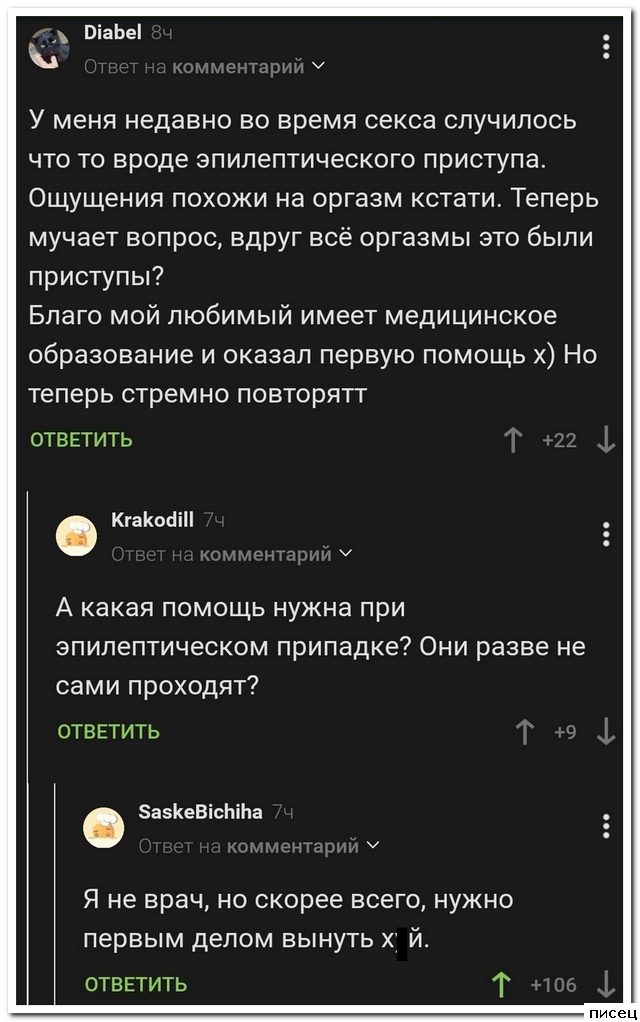Screen dimensions: 640x1022
Task: Click SaskeBichiha's avatar image
Action: click(104, 828)
